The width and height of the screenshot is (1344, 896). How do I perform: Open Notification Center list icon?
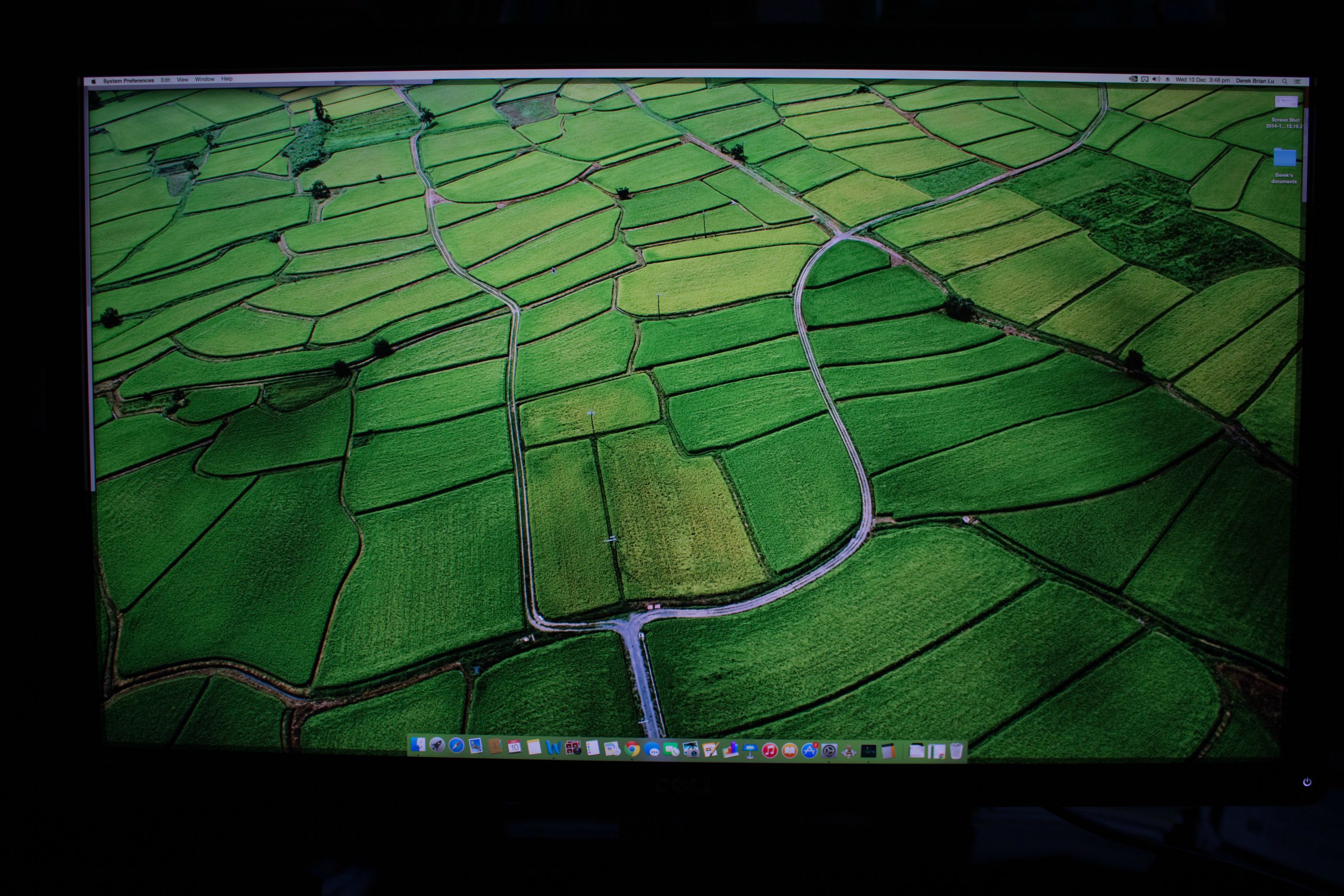(x=1297, y=82)
